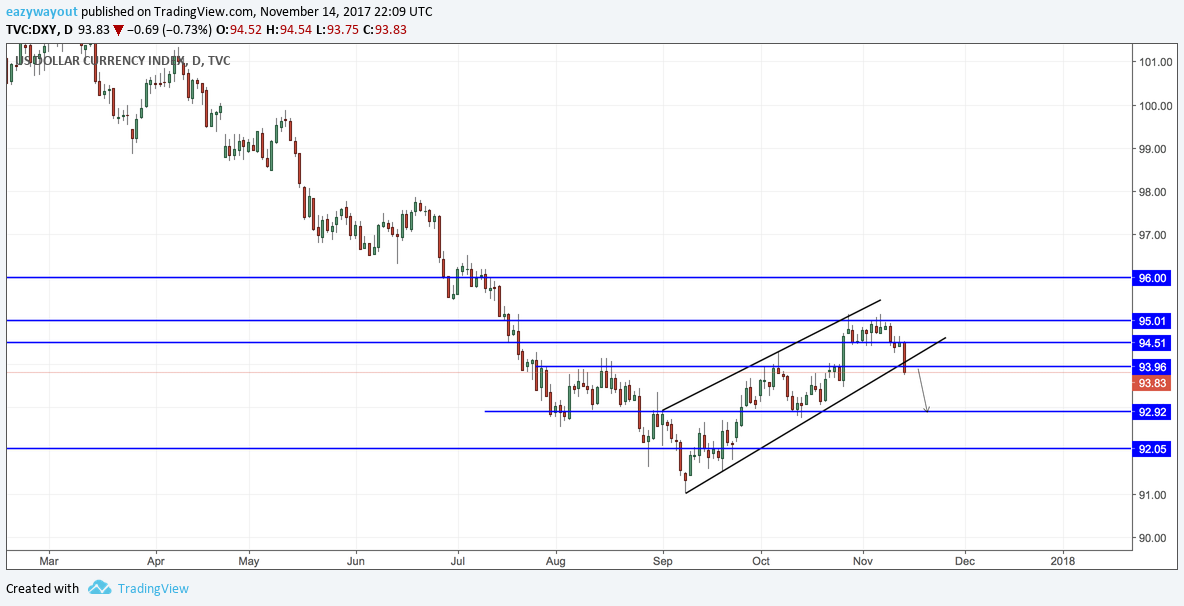
Task: Select the 92.05 price level label
Action: tap(1152, 449)
